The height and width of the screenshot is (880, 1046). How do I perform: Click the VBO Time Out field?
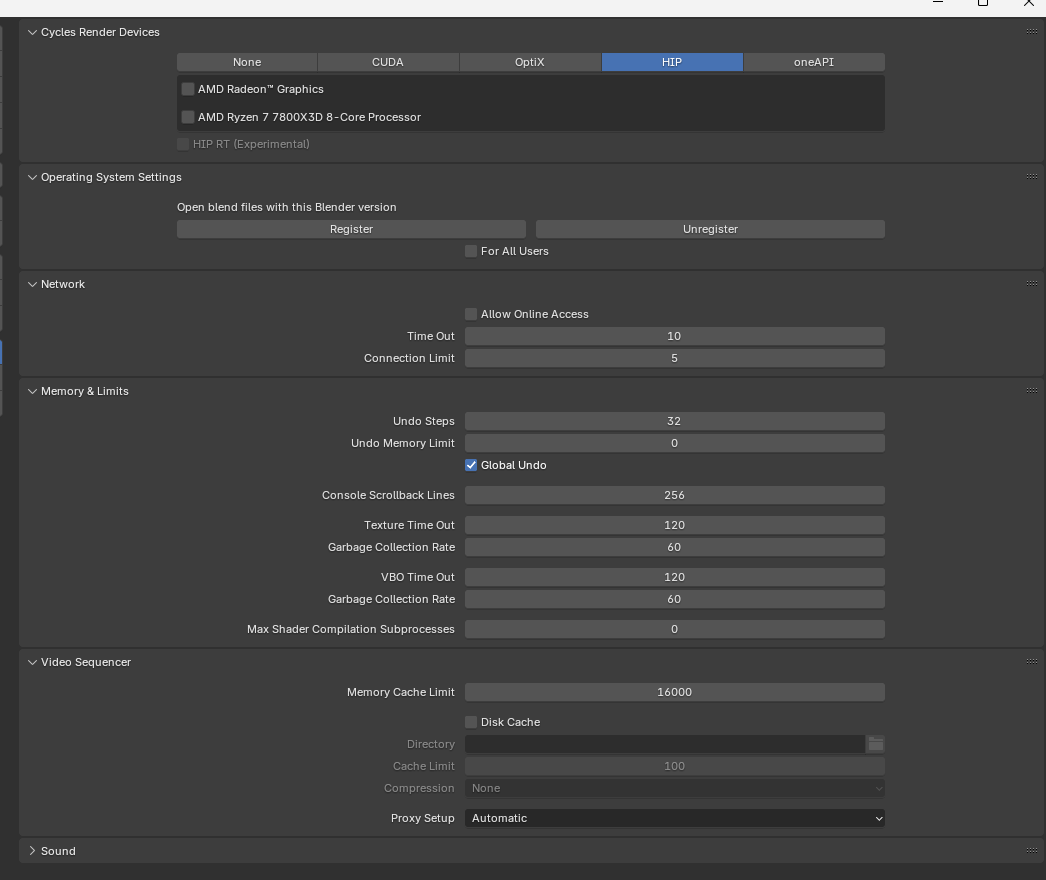click(x=674, y=577)
